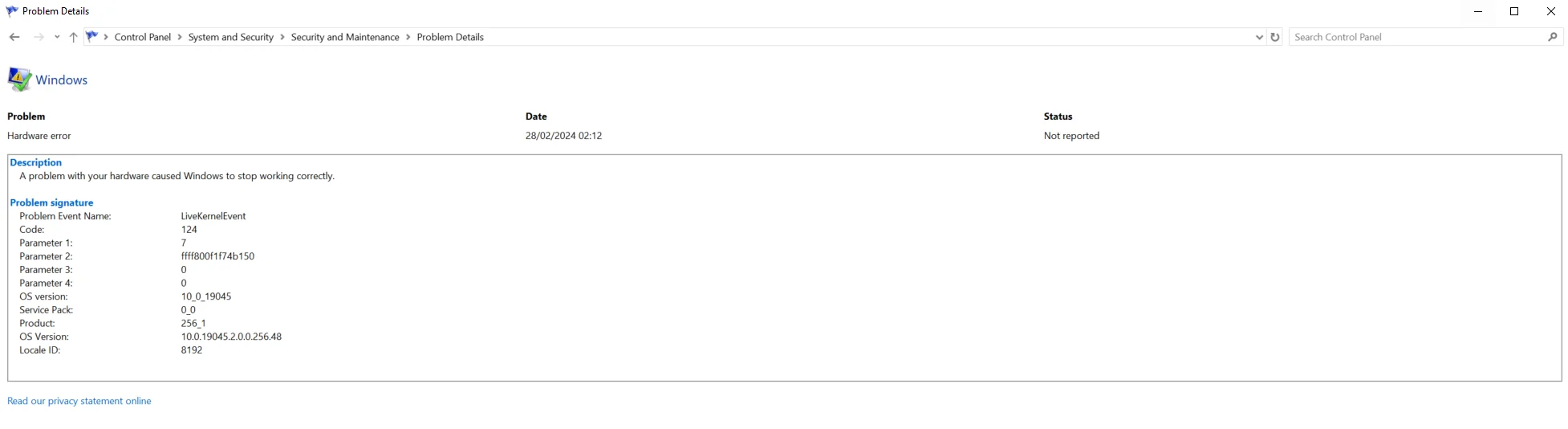Click the flag icon in address bar

pos(91,36)
